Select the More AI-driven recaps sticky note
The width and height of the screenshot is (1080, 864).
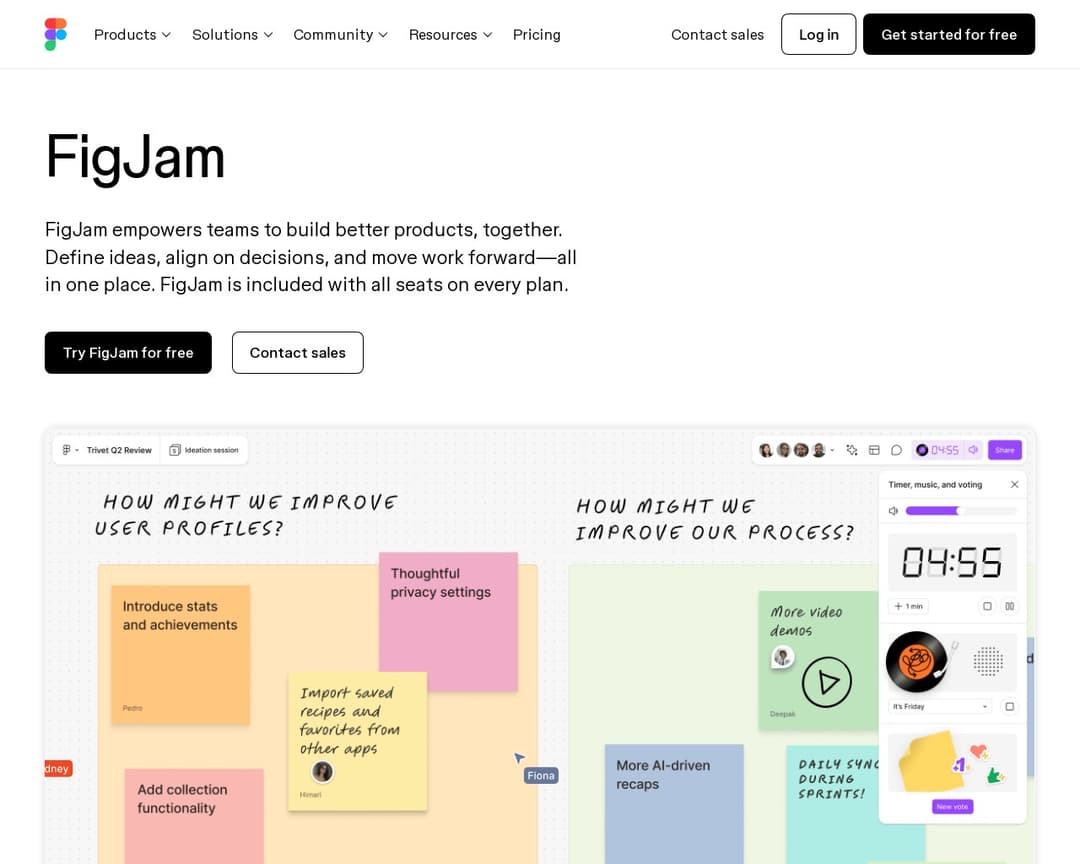[x=674, y=804]
